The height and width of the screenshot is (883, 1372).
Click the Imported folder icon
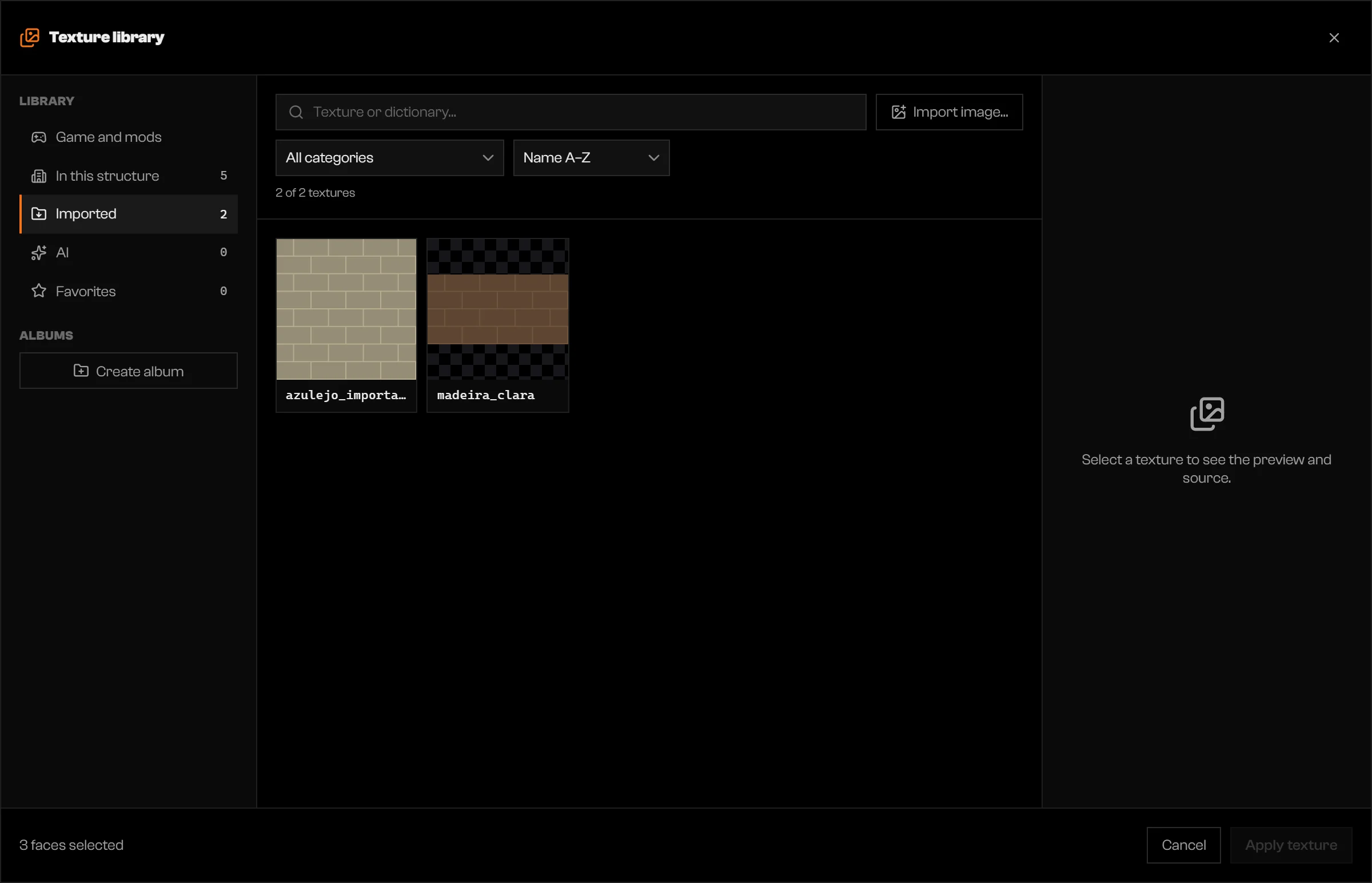coord(38,214)
